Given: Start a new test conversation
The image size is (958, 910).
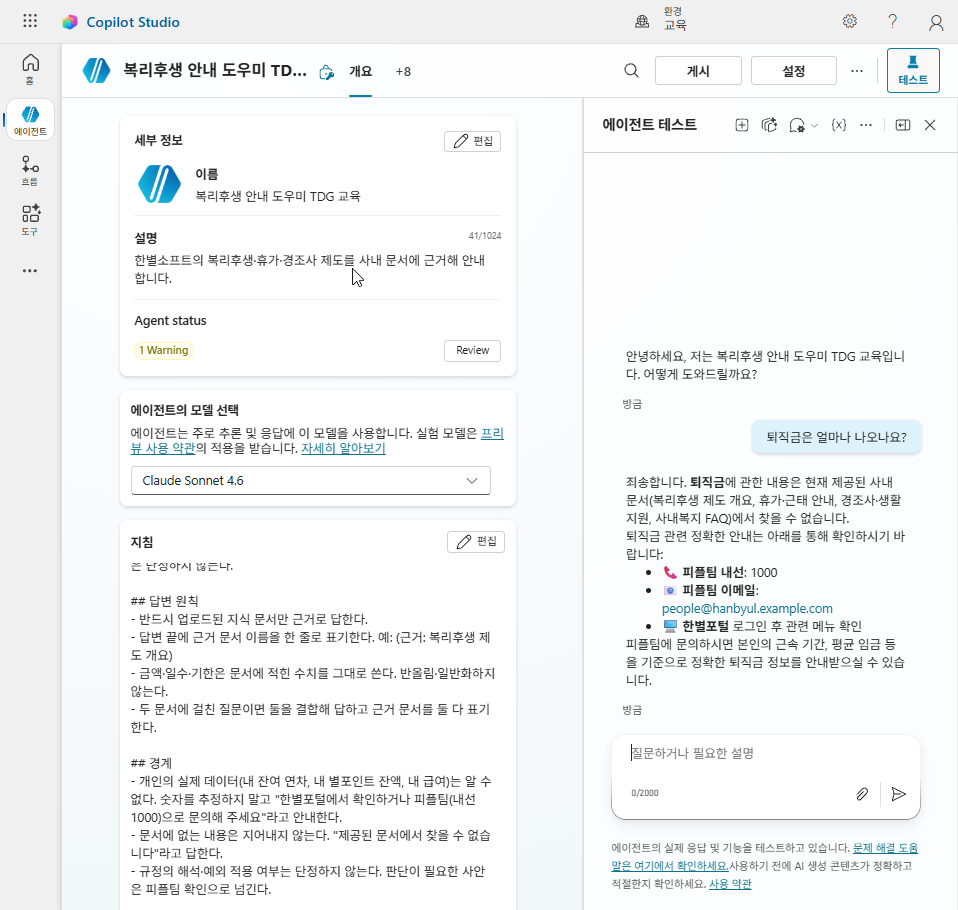Looking at the screenshot, I should (x=742, y=125).
